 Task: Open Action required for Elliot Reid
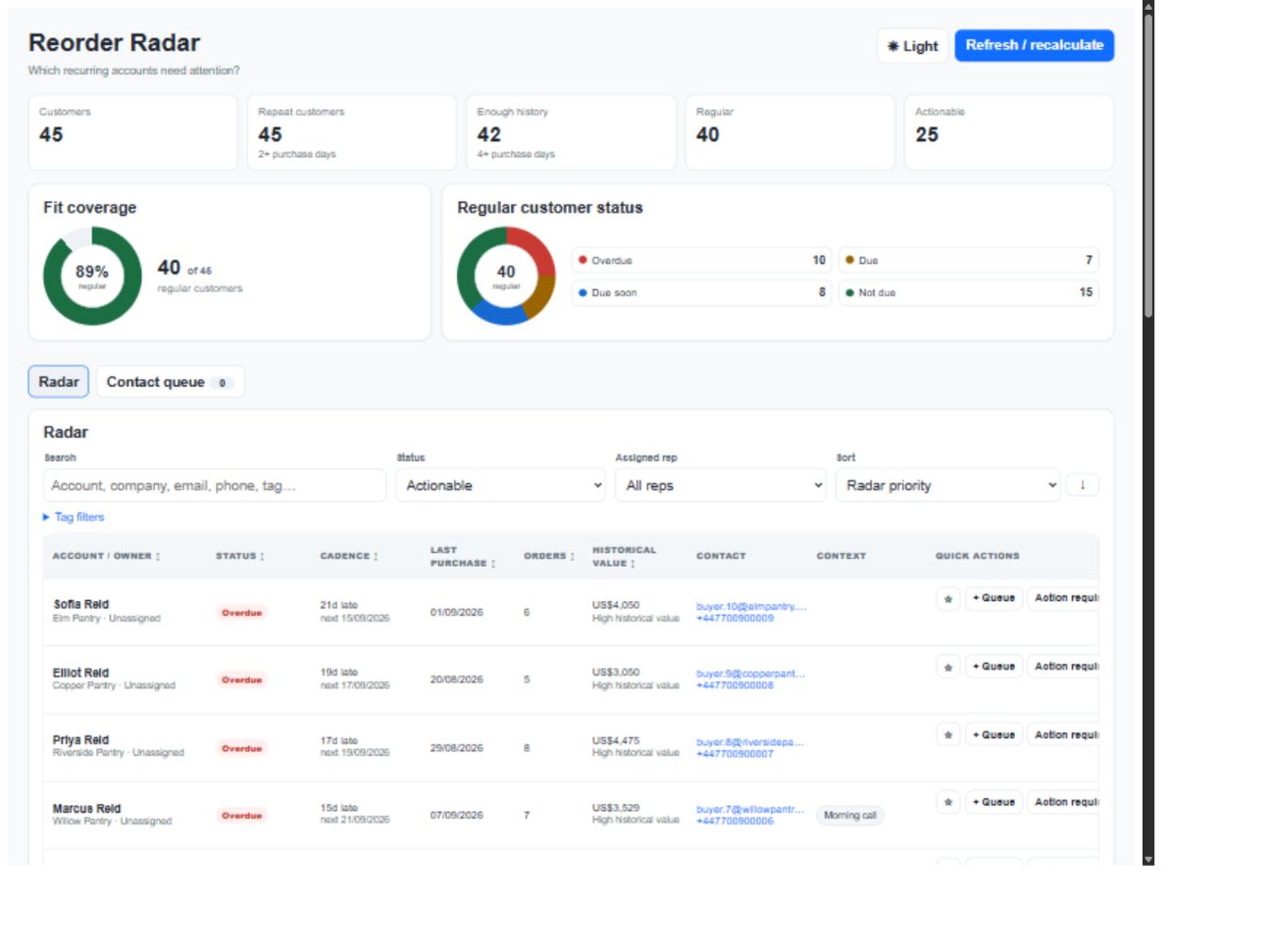[1063, 667]
